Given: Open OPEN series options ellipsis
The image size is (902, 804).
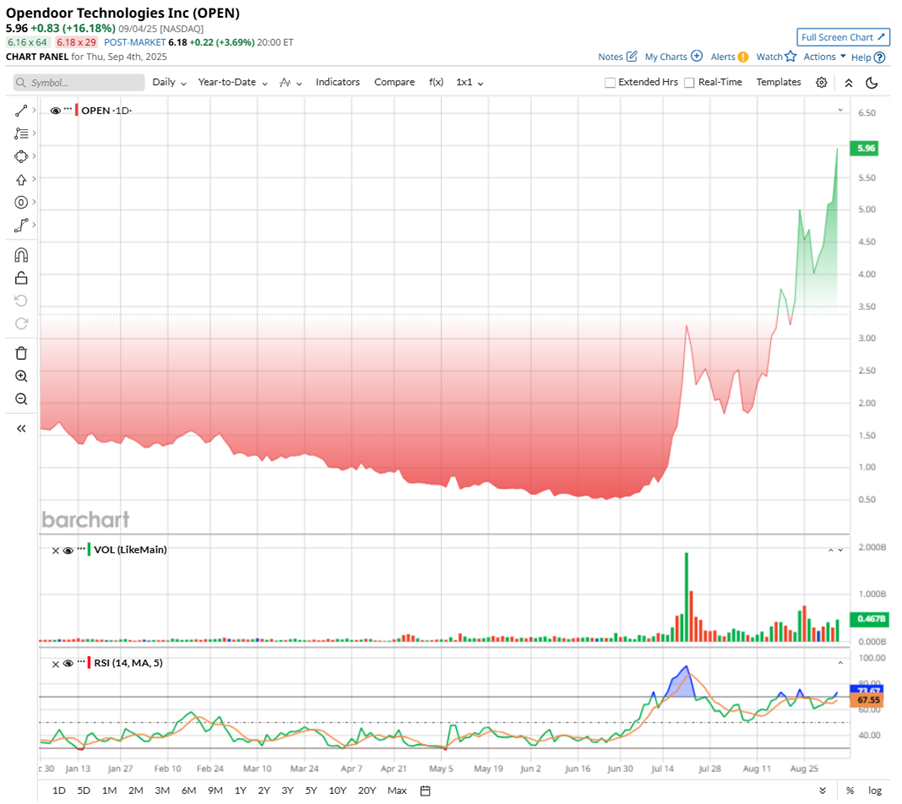Looking at the screenshot, I should (x=68, y=109).
